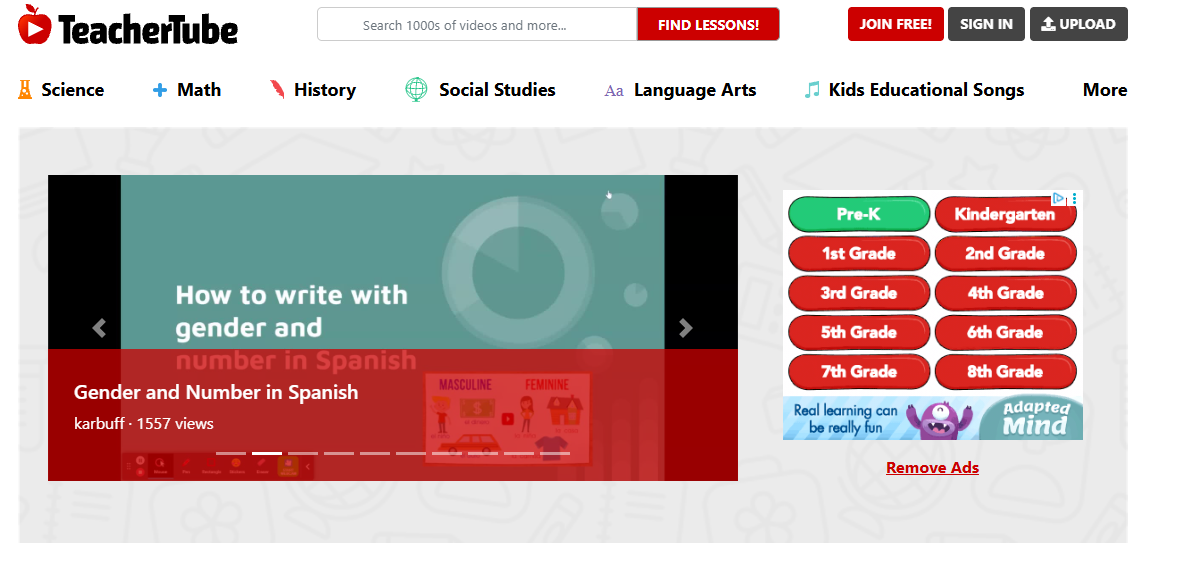
Task: Jump to the first carousel slide indicator
Action: coord(231,454)
